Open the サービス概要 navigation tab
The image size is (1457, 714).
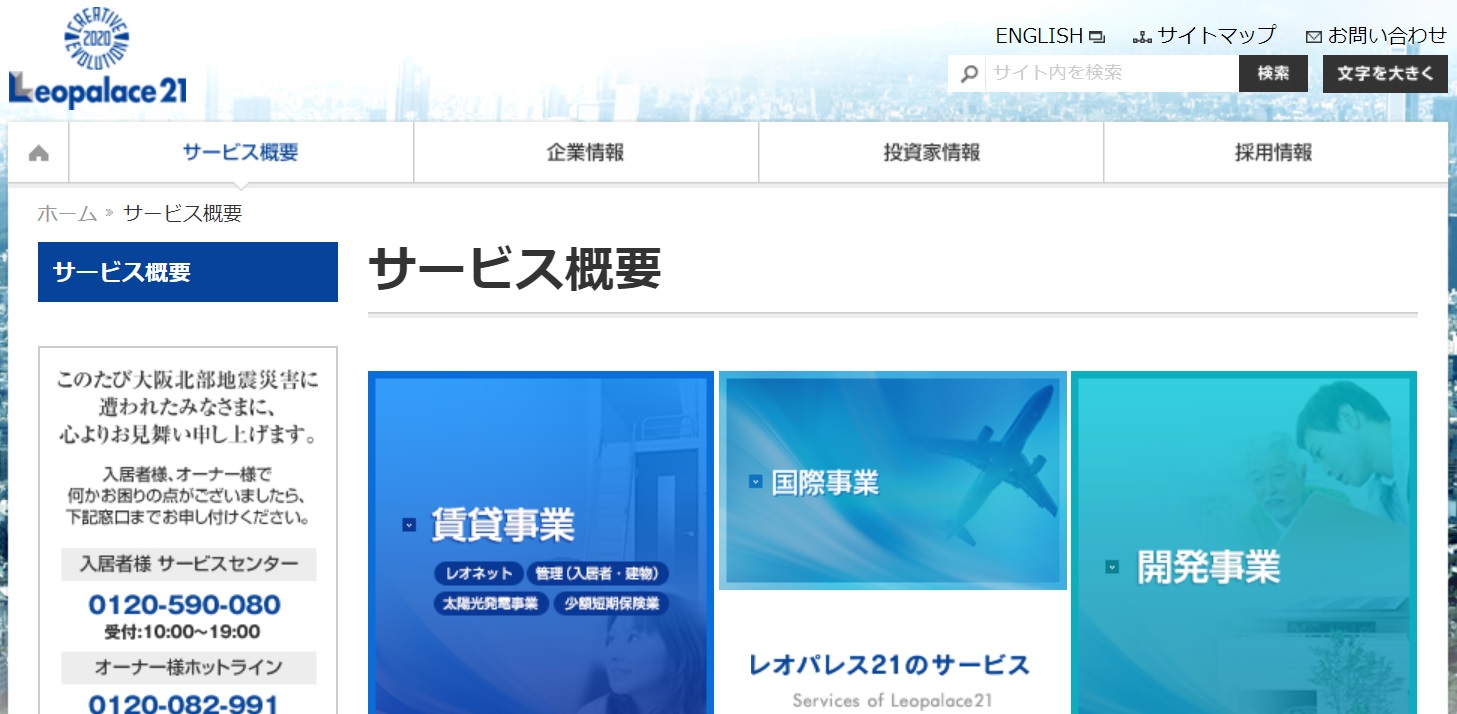click(241, 153)
